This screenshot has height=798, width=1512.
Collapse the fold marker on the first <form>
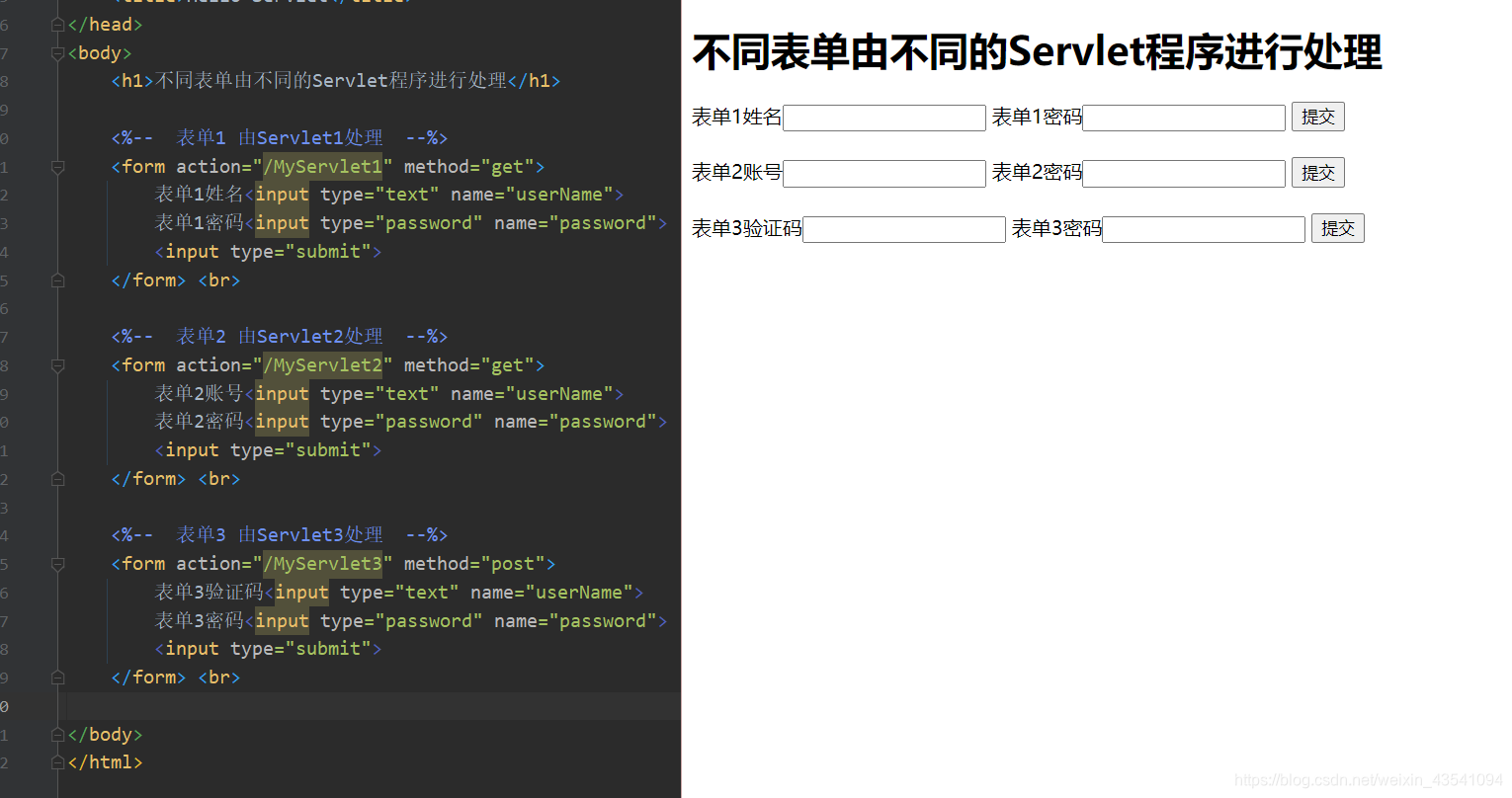56,167
